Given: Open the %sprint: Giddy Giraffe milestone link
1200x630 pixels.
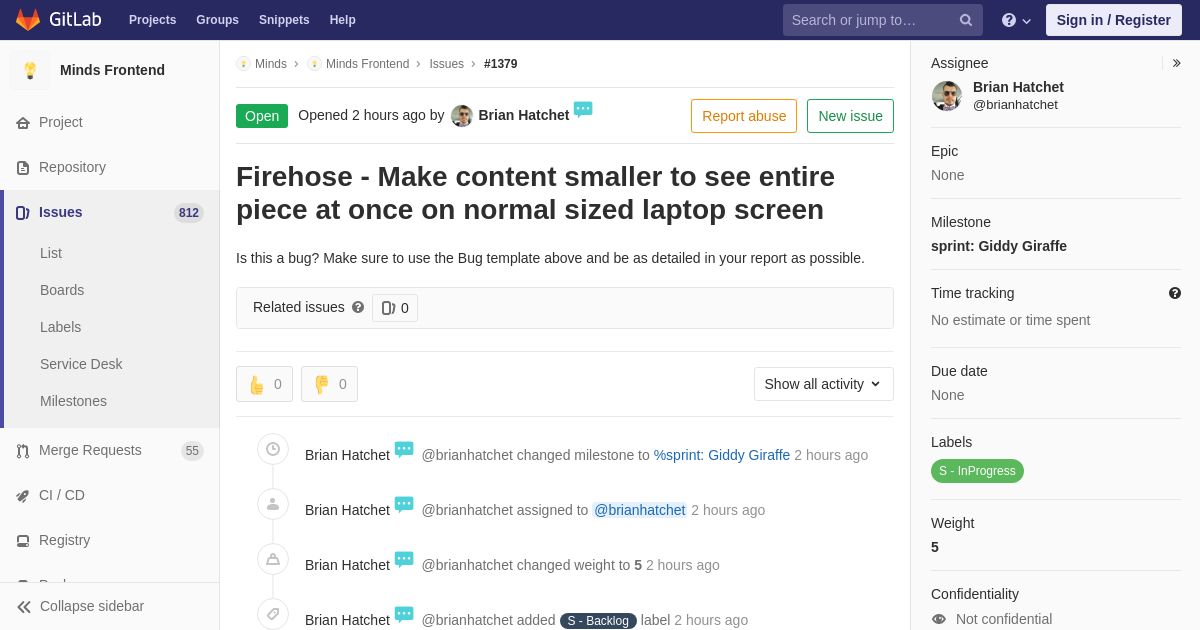Looking at the screenshot, I should pos(722,455).
